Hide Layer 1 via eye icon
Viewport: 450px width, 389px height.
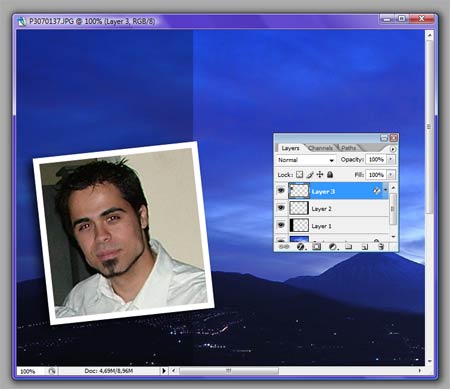281,225
